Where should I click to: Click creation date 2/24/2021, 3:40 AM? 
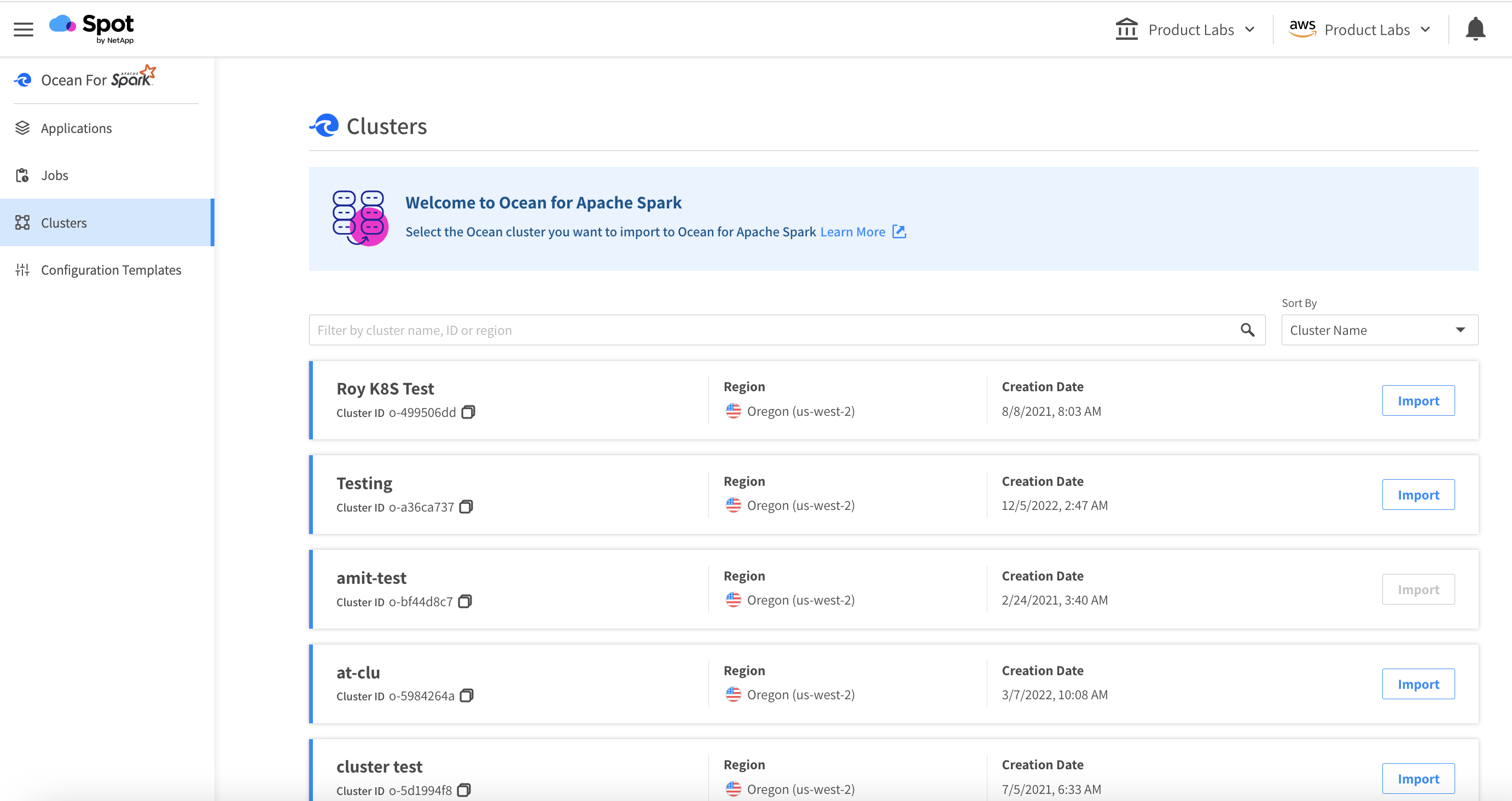pos(1055,600)
